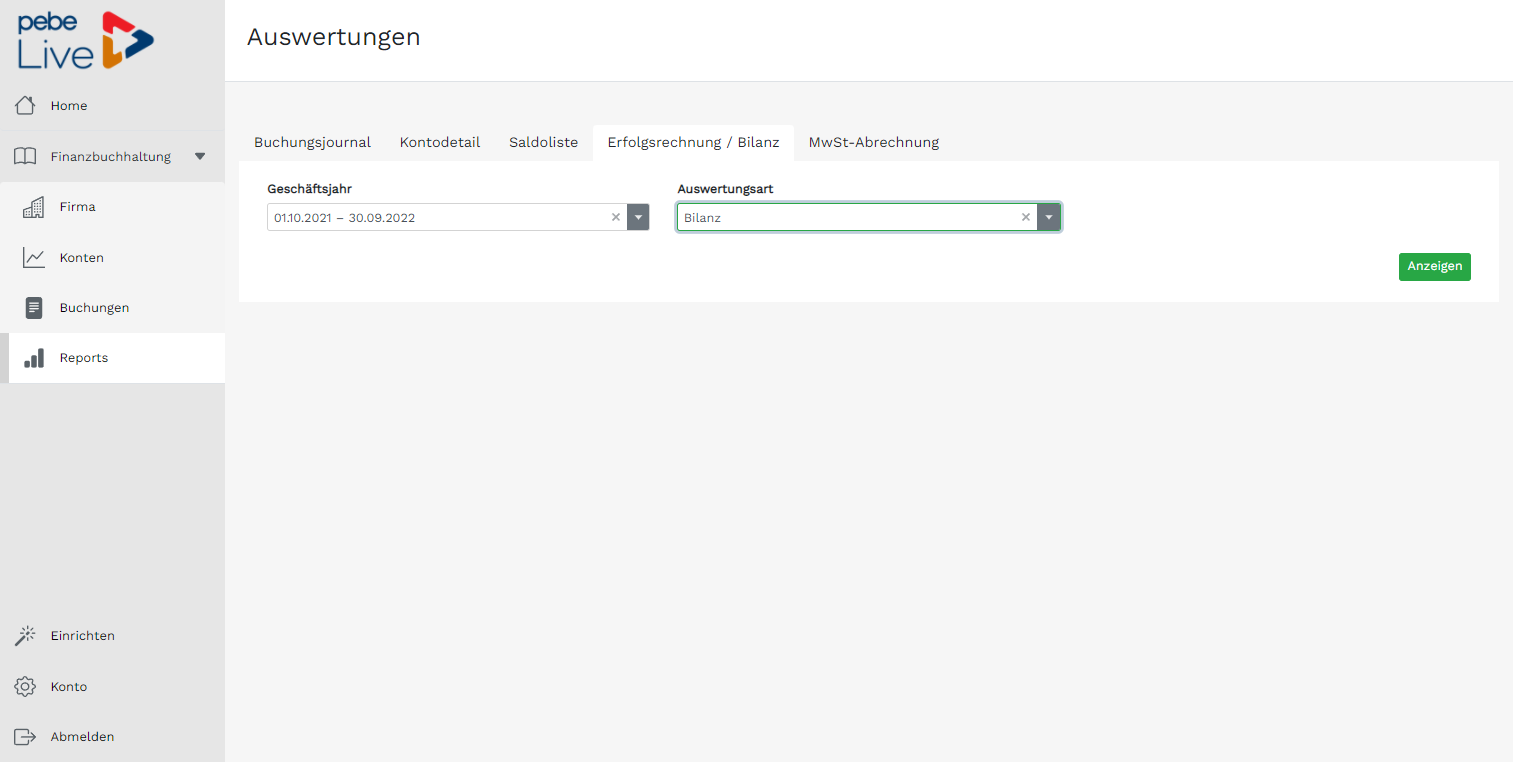Switch to the MwSt-Abrechnung tab
The height and width of the screenshot is (762, 1513).
tap(873, 142)
